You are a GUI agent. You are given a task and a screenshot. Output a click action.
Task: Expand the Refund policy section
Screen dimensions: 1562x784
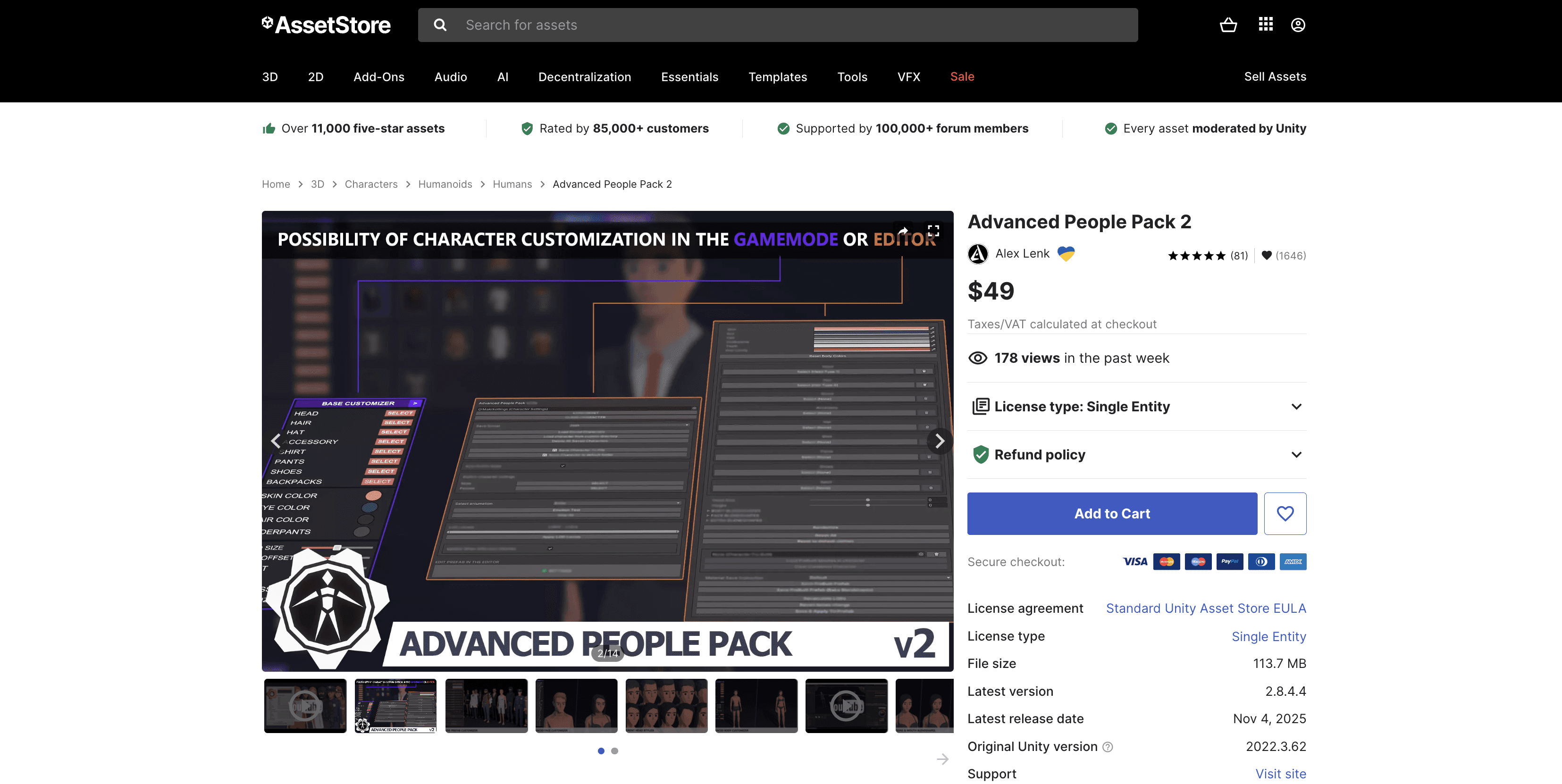pyautogui.click(x=1137, y=455)
